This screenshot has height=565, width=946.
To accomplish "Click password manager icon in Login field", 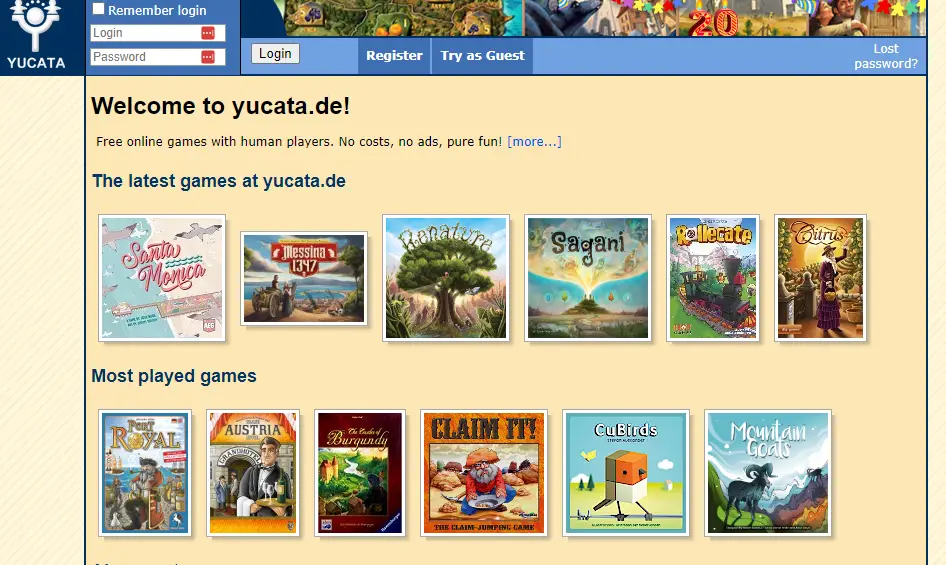I will pyautogui.click(x=208, y=33).
